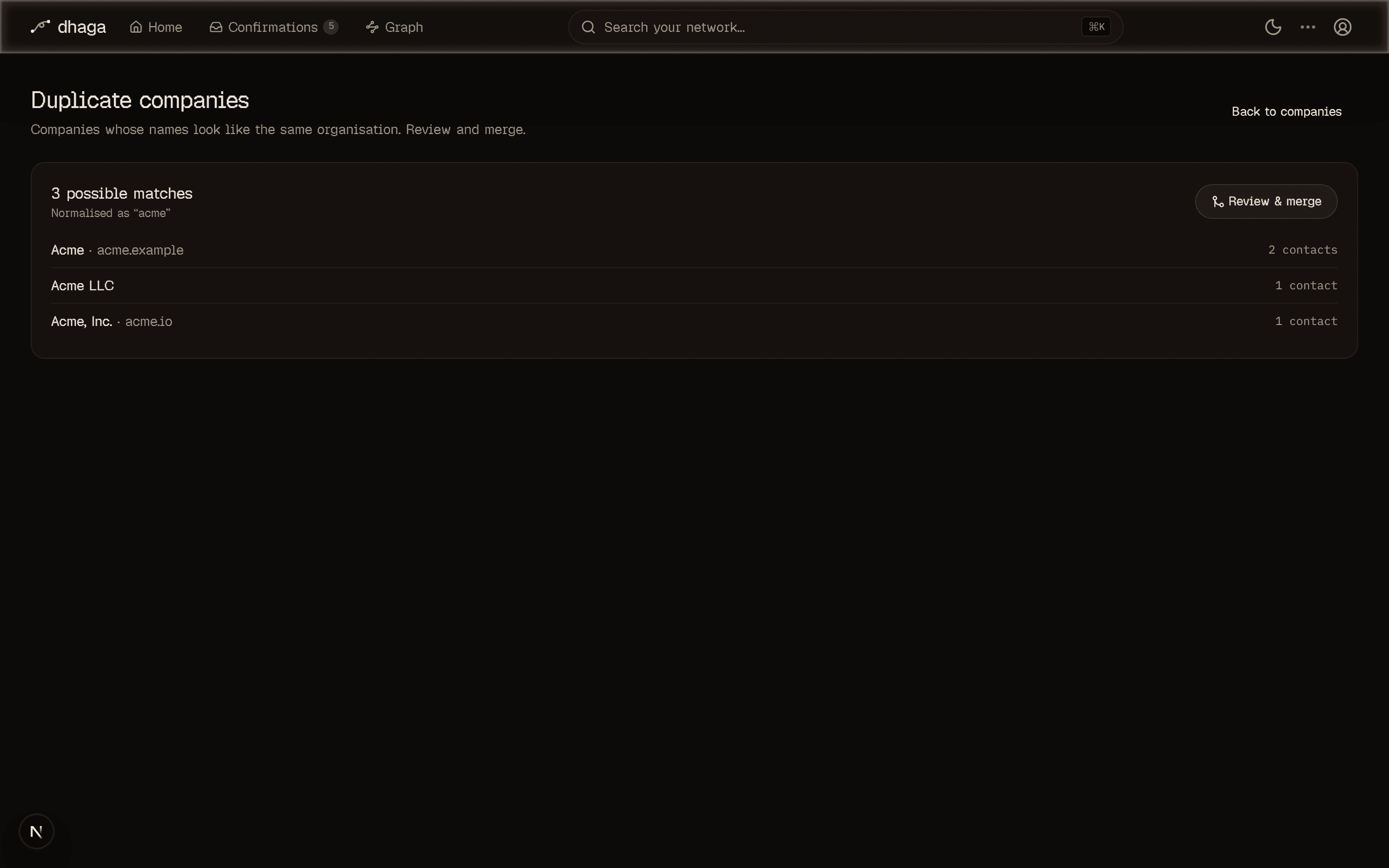The width and height of the screenshot is (1389, 868).
Task: Click the 3 possible matches heading
Action: [x=122, y=193]
